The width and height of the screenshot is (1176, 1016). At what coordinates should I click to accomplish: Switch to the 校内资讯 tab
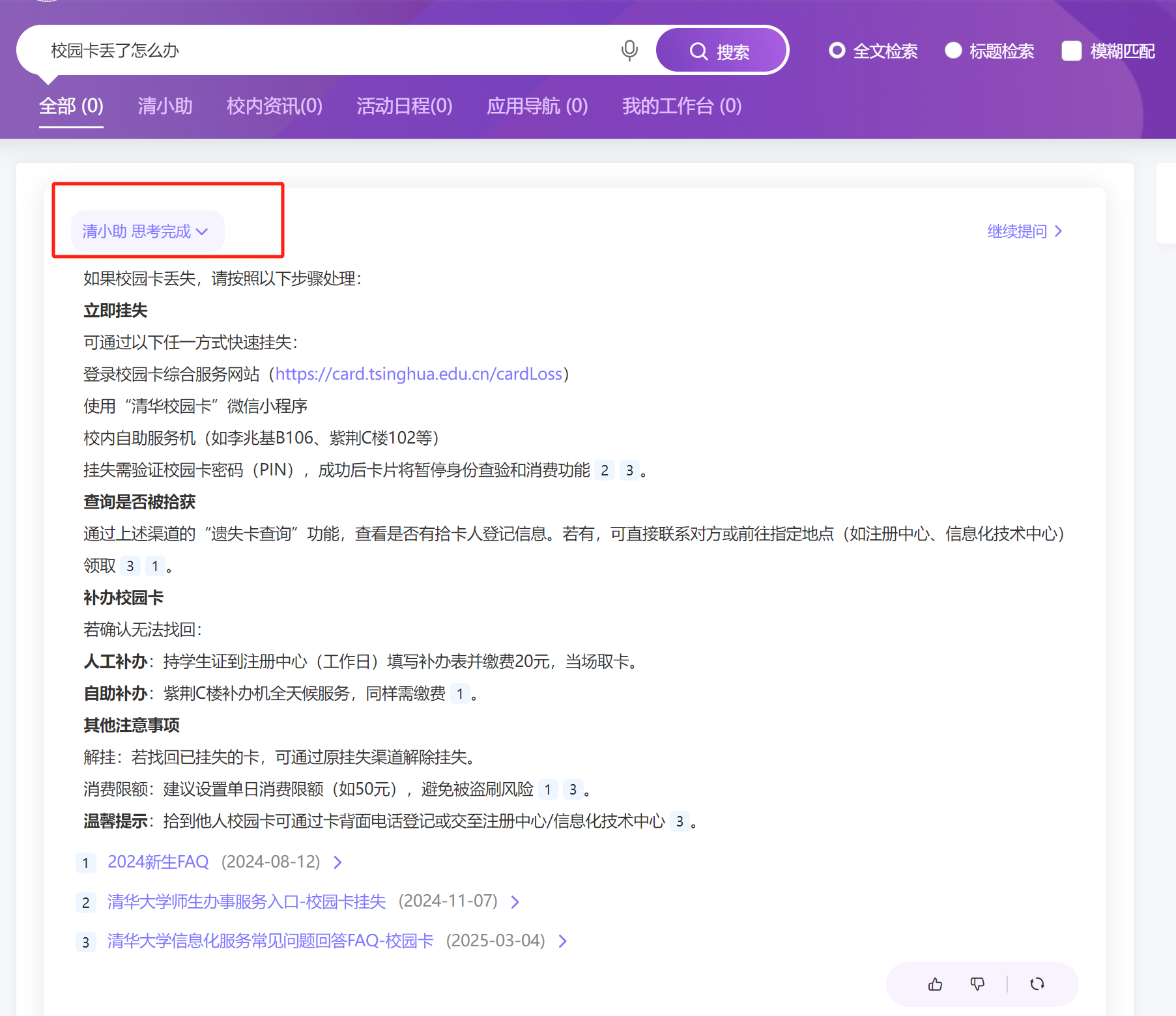(274, 106)
